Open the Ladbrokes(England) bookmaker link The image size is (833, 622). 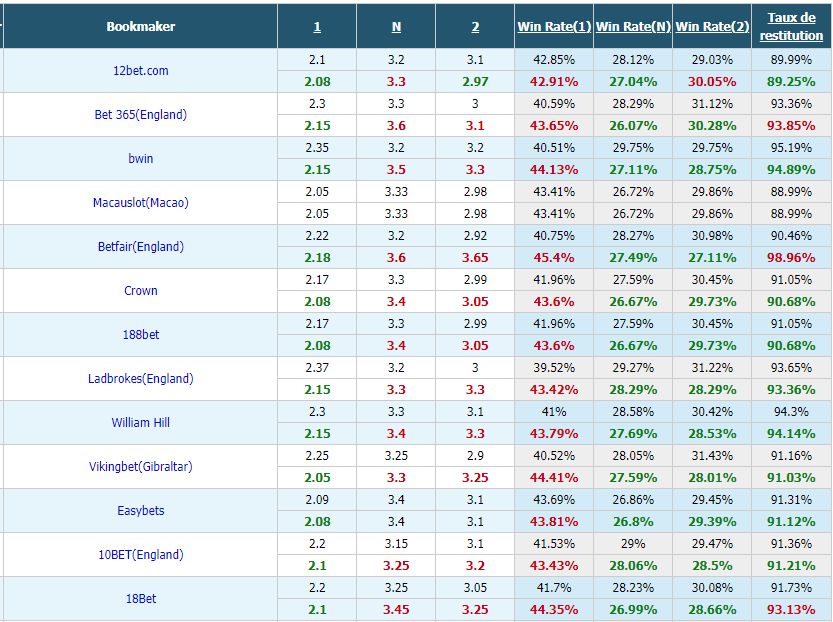point(141,379)
